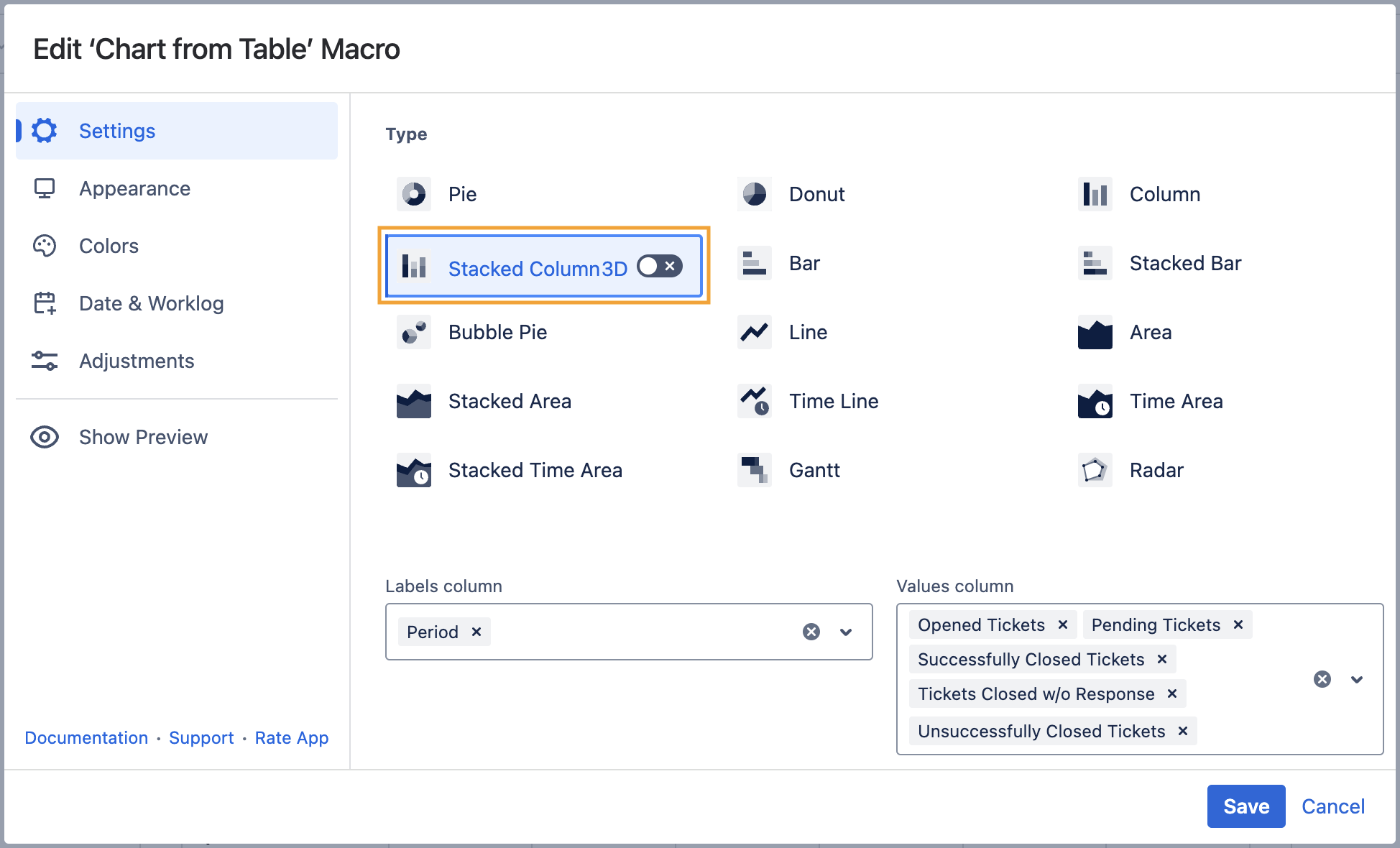Open the Appearance settings tab
The image size is (1400, 848).
tap(134, 188)
